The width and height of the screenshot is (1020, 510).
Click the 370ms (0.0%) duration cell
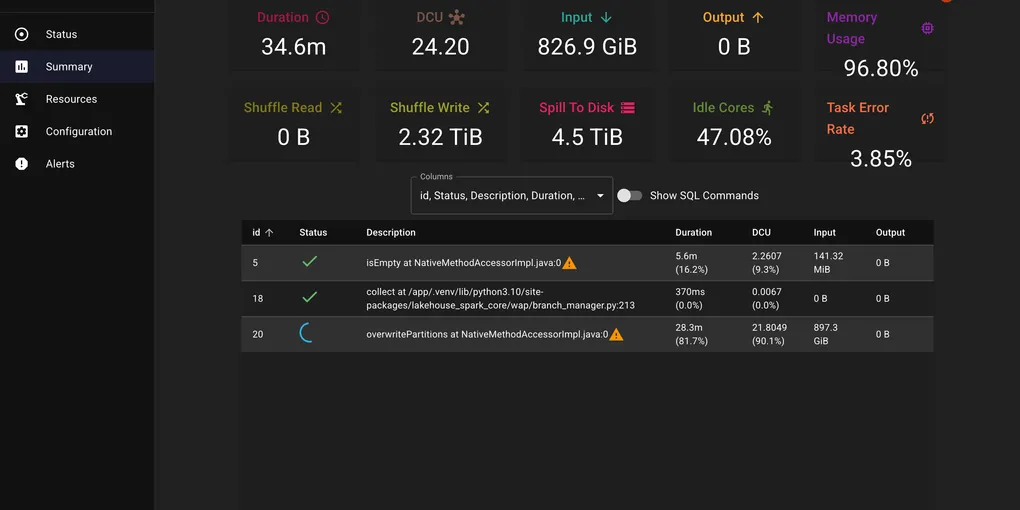[691, 299]
